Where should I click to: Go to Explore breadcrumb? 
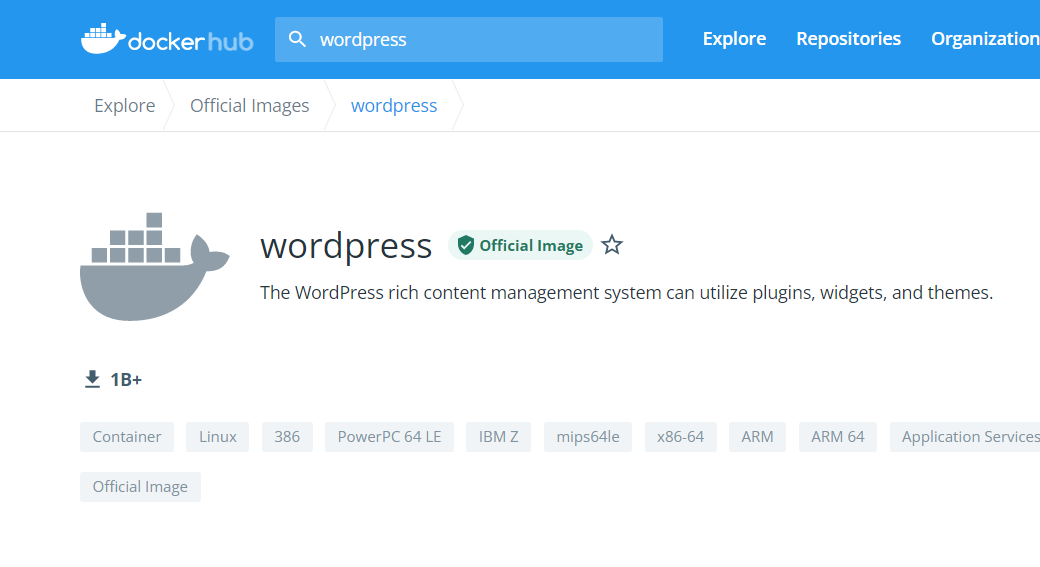point(125,105)
